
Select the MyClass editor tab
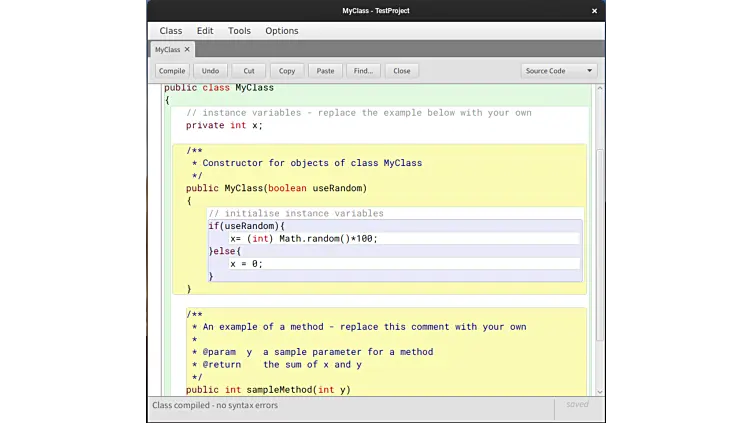coord(167,49)
